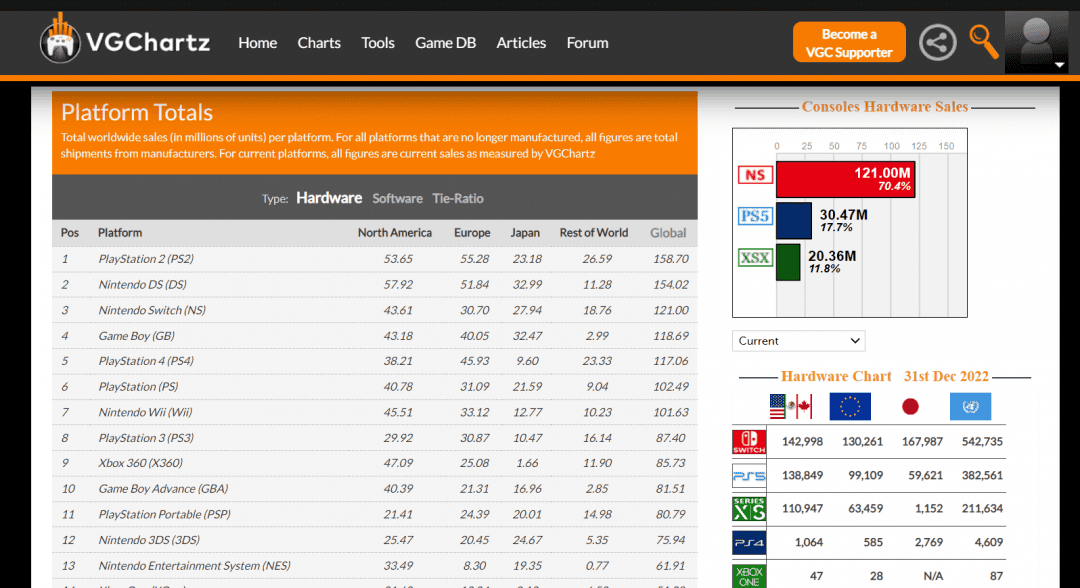This screenshot has height=588, width=1080.
Task: Select the European Union flag icon
Action: tap(850, 406)
